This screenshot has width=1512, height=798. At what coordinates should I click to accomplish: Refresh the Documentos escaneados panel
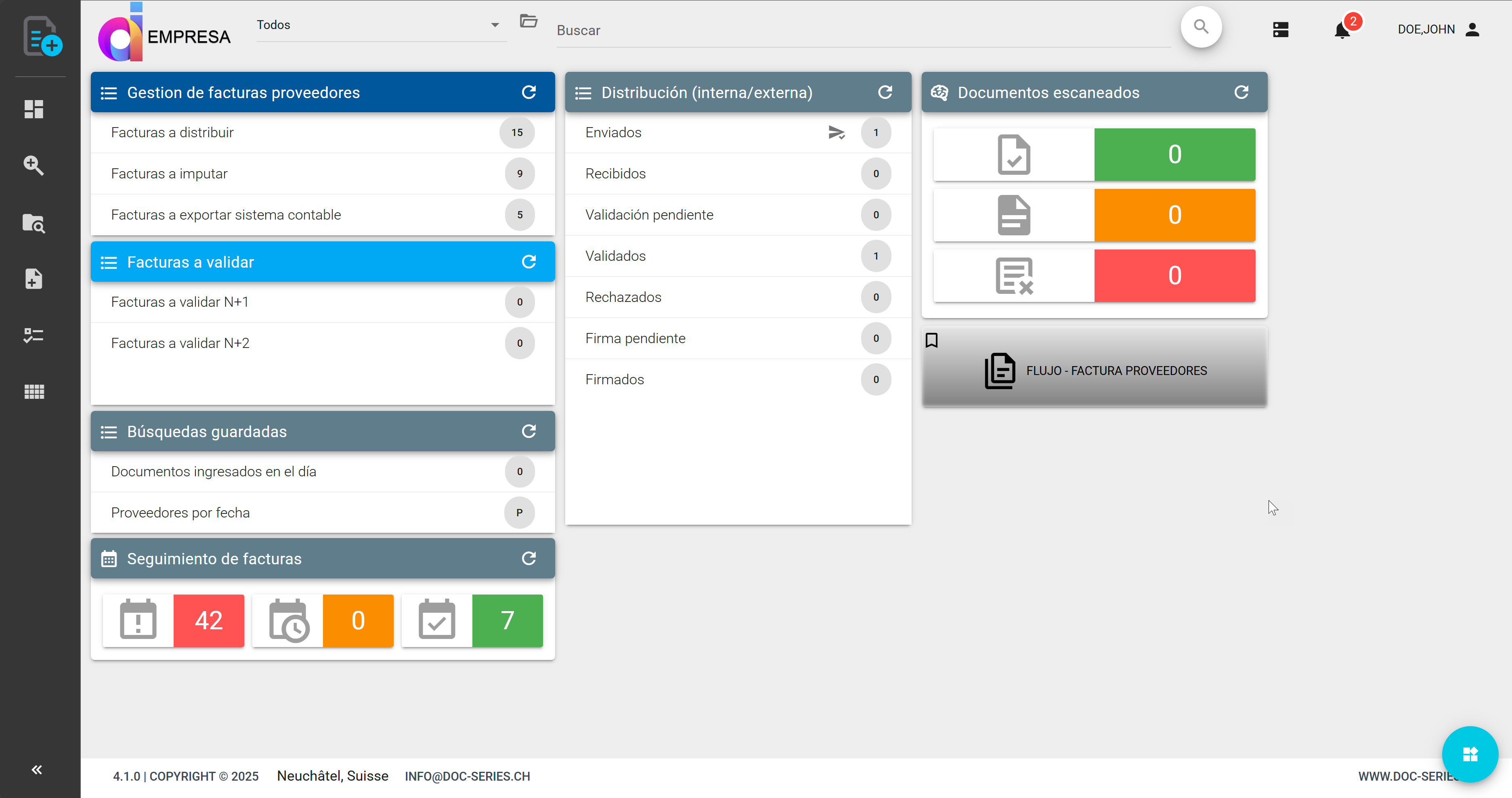[x=1242, y=92]
